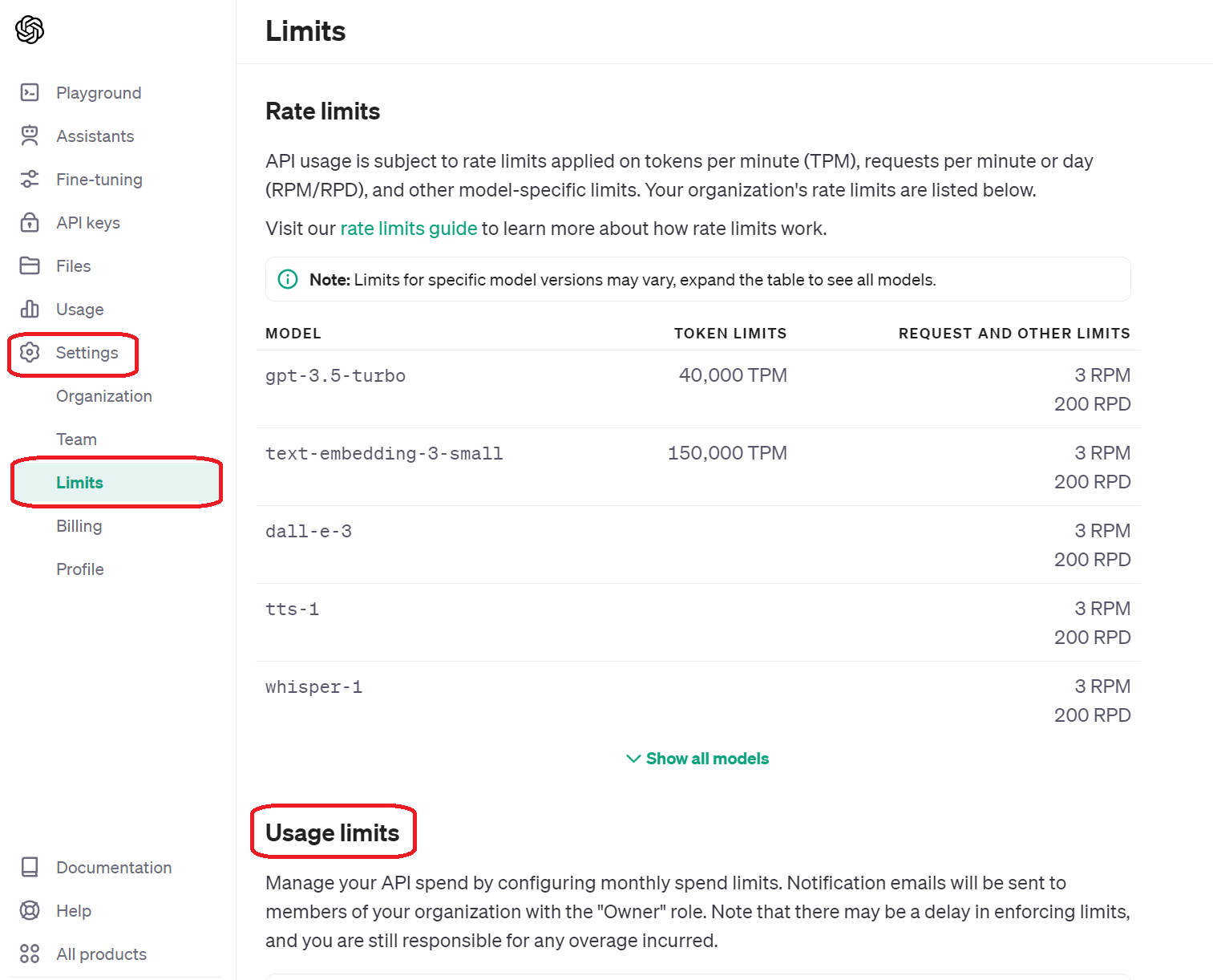Click the Playground terminal icon
This screenshot has width=1213, height=980.
pos(30,93)
